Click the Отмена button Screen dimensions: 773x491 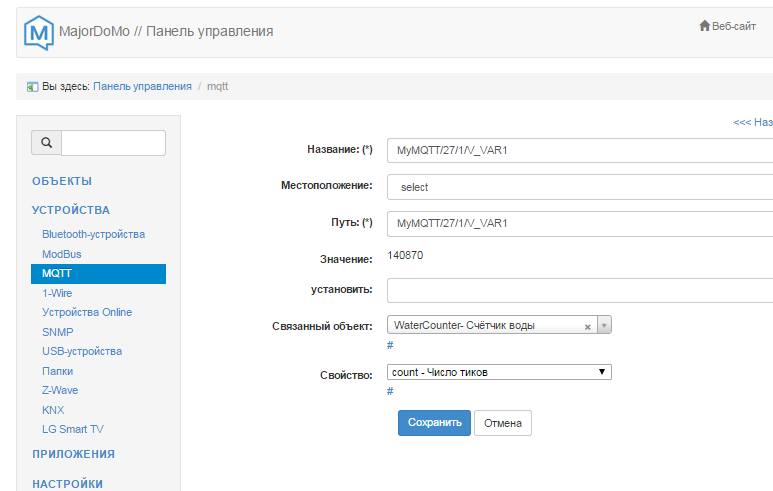pyautogui.click(x=503, y=423)
